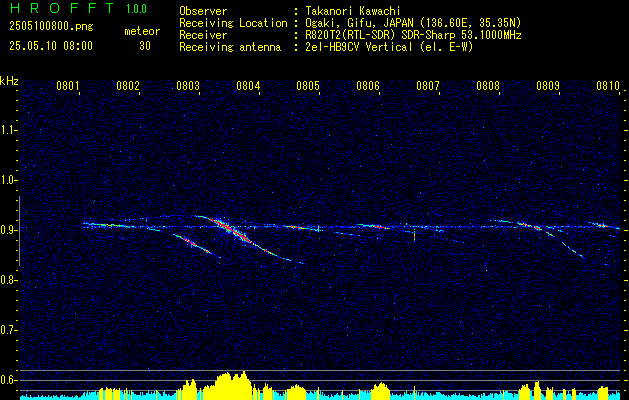
Task: Click the 0.6 kHz frequency label
Action: point(7,380)
